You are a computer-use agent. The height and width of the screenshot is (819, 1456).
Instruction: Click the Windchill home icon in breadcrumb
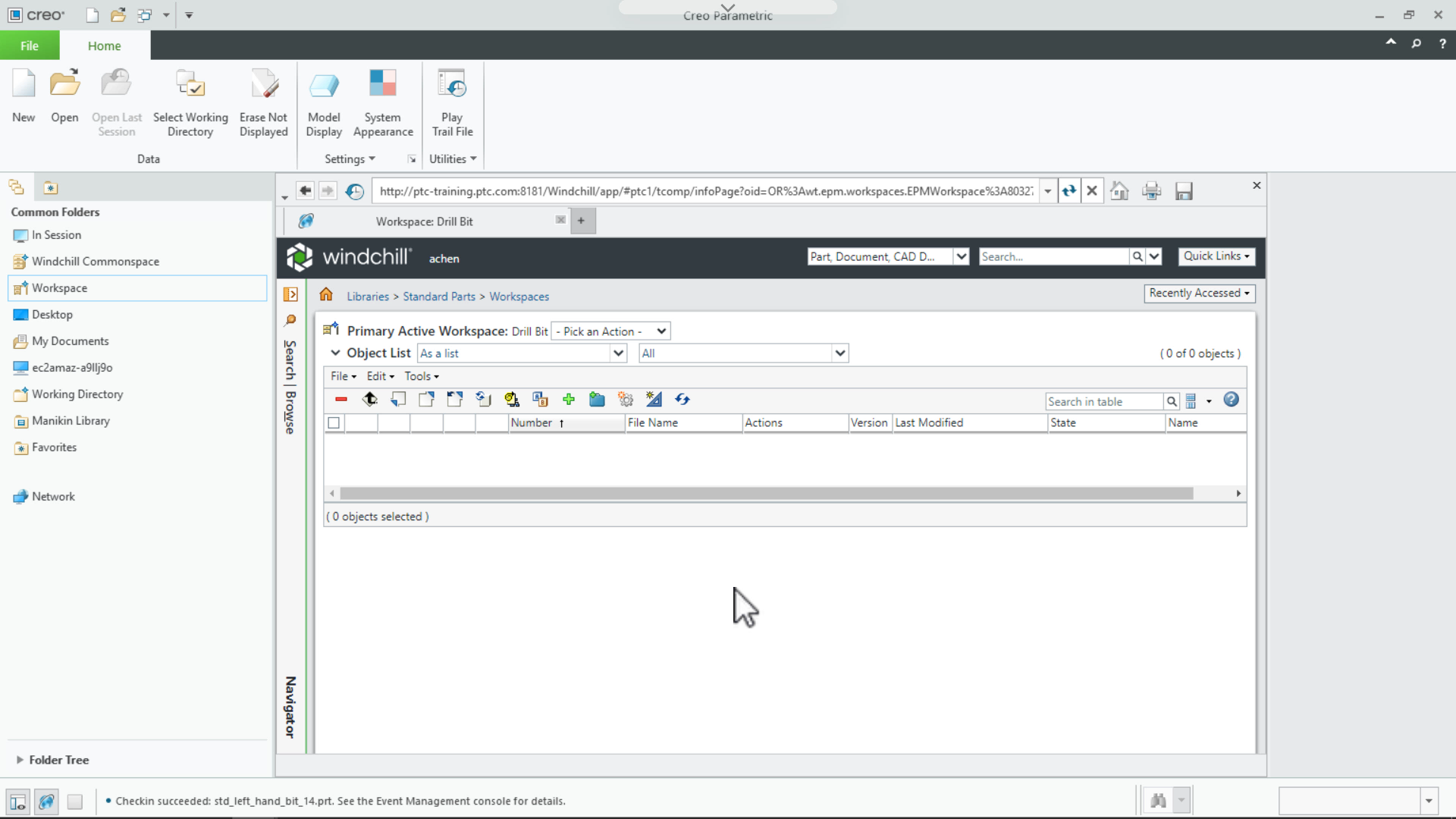point(326,295)
